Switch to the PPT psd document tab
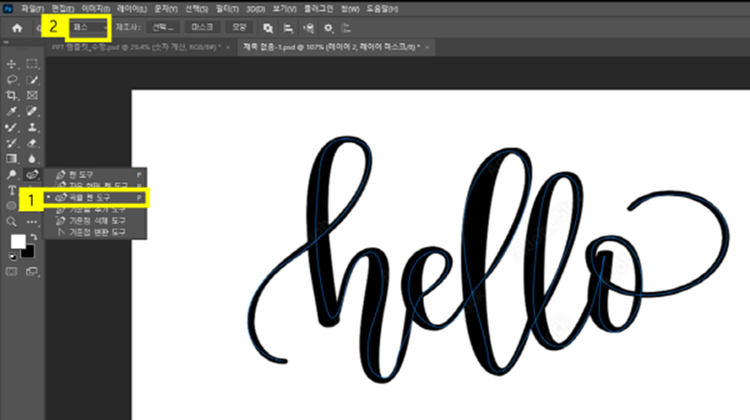Viewport: 750px width, 420px height. point(136,47)
